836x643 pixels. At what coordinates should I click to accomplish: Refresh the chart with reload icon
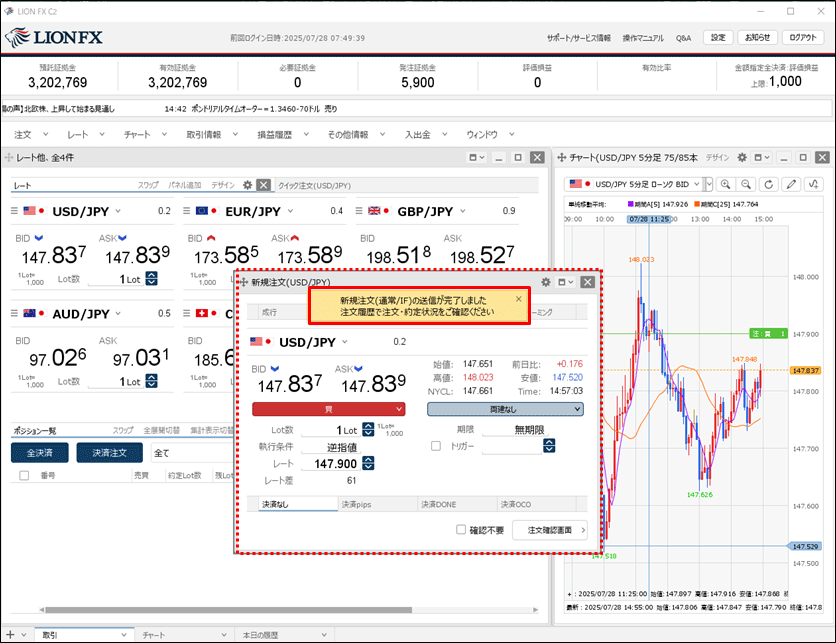(769, 185)
